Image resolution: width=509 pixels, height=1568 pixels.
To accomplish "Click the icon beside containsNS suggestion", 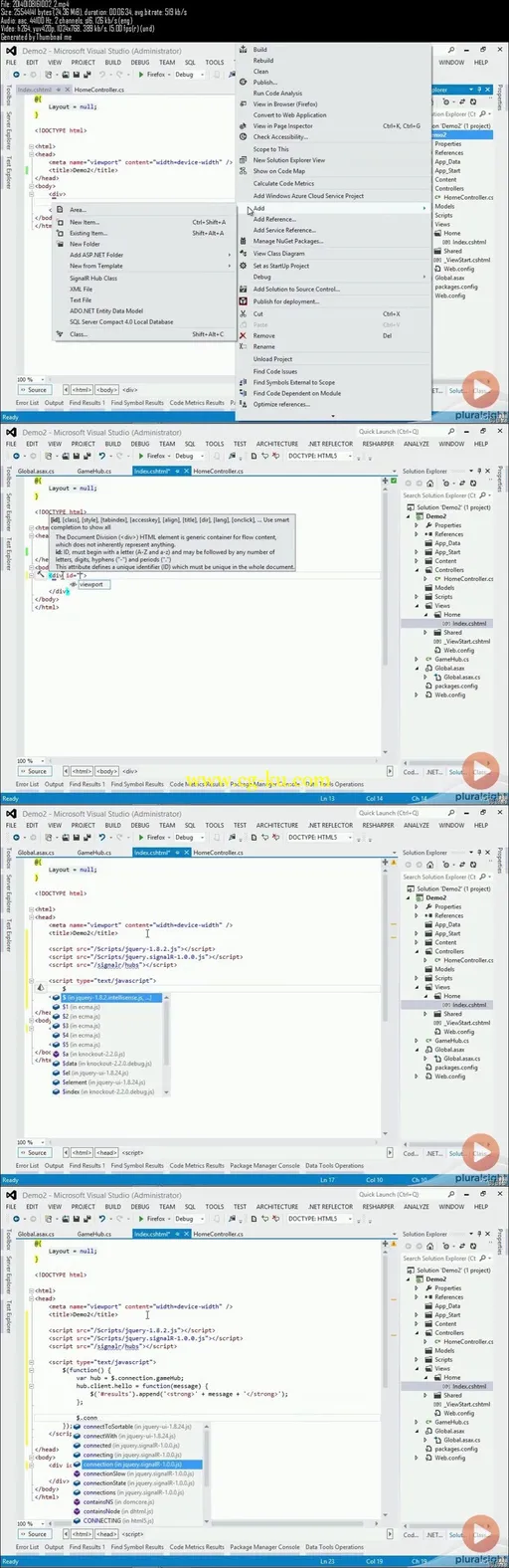I will tap(78, 1502).
